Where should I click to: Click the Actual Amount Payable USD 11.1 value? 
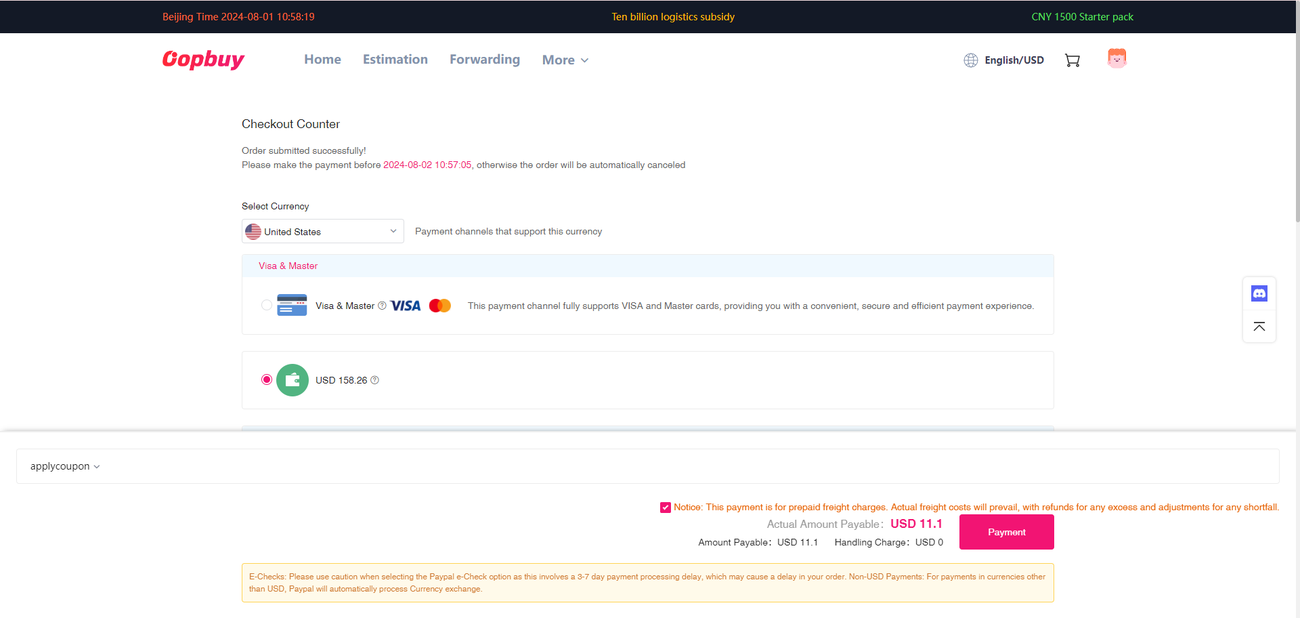[x=917, y=524]
